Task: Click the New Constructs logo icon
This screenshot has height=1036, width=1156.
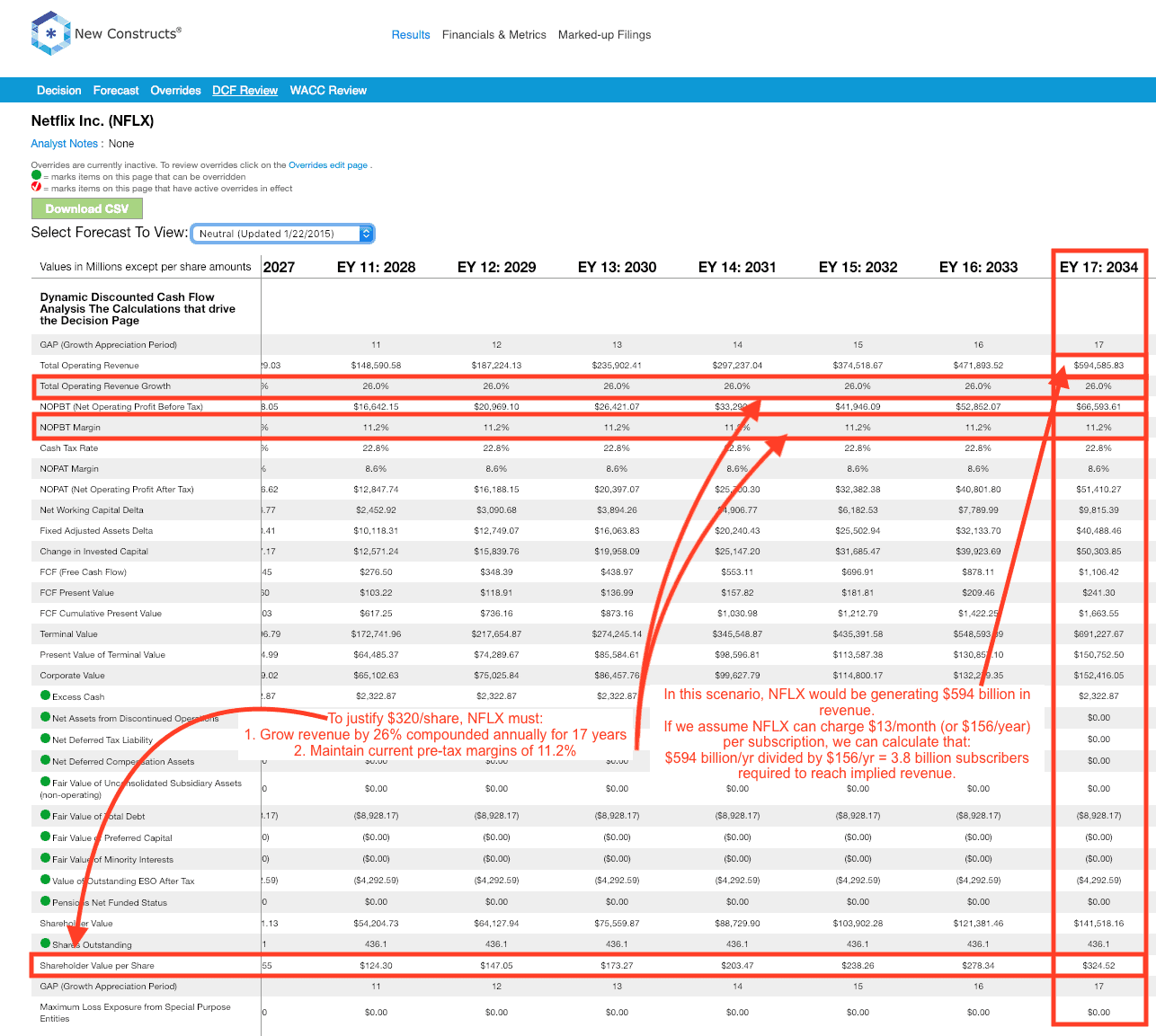Action: tap(50, 33)
